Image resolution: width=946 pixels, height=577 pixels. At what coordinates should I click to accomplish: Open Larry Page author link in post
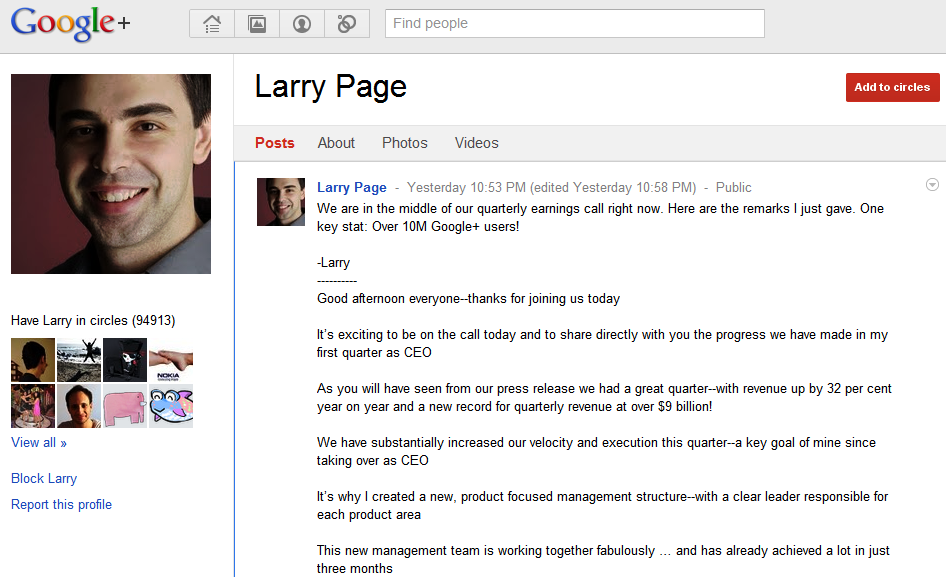click(x=352, y=188)
